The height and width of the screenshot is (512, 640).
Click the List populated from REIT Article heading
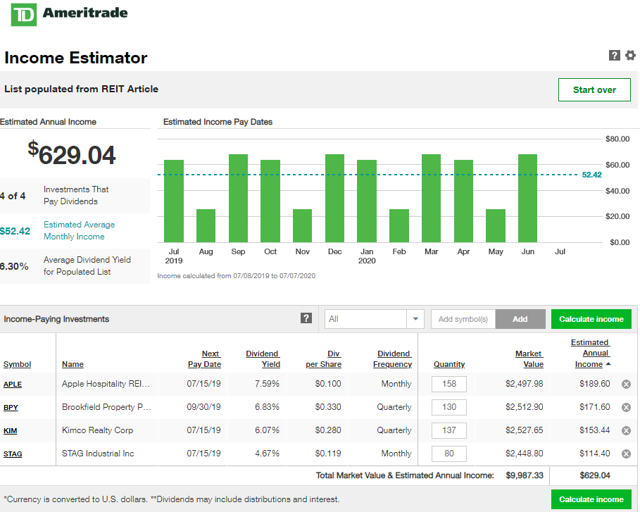pos(81,89)
